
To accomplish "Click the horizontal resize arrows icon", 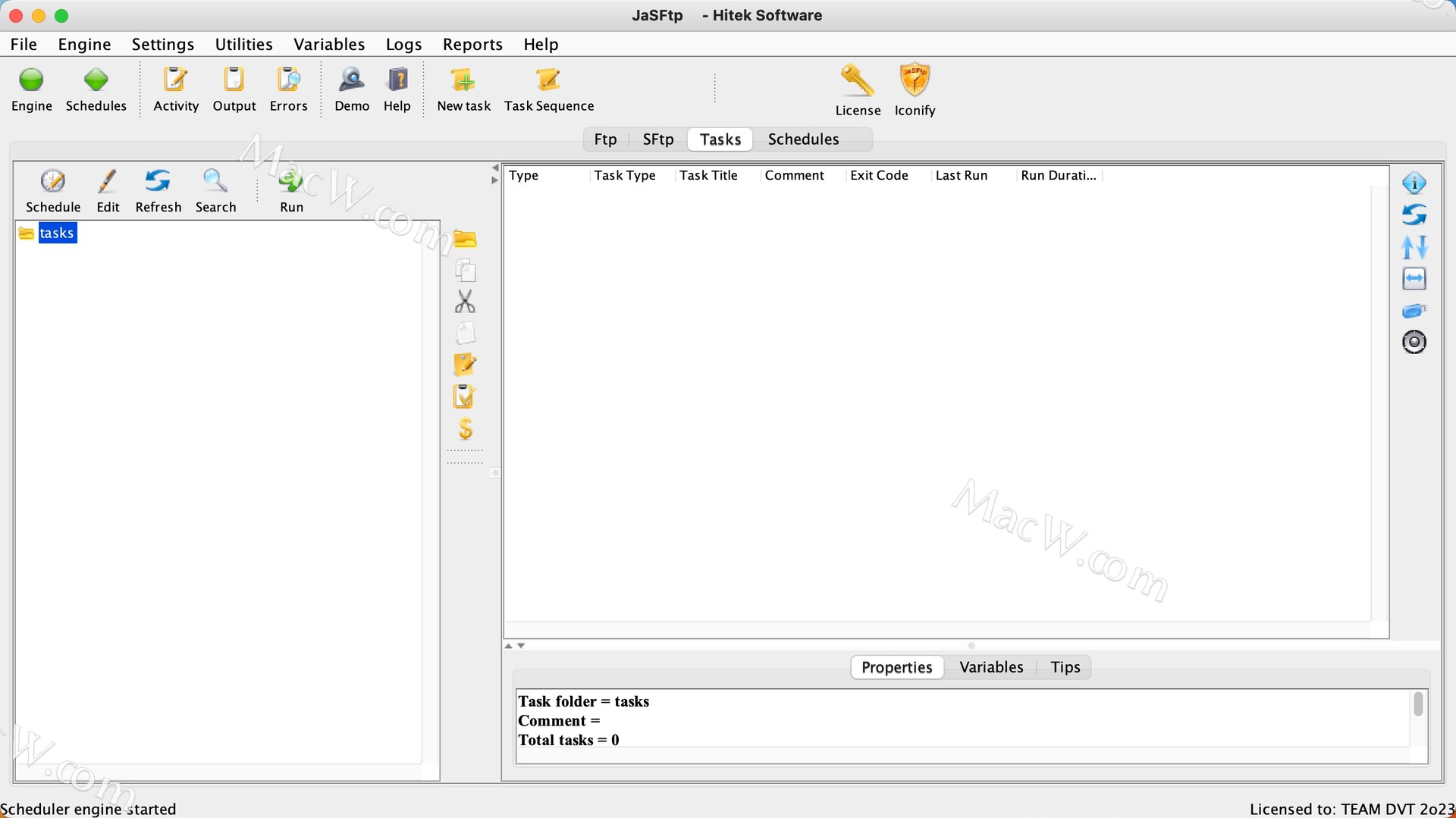I will click(x=1414, y=279).
